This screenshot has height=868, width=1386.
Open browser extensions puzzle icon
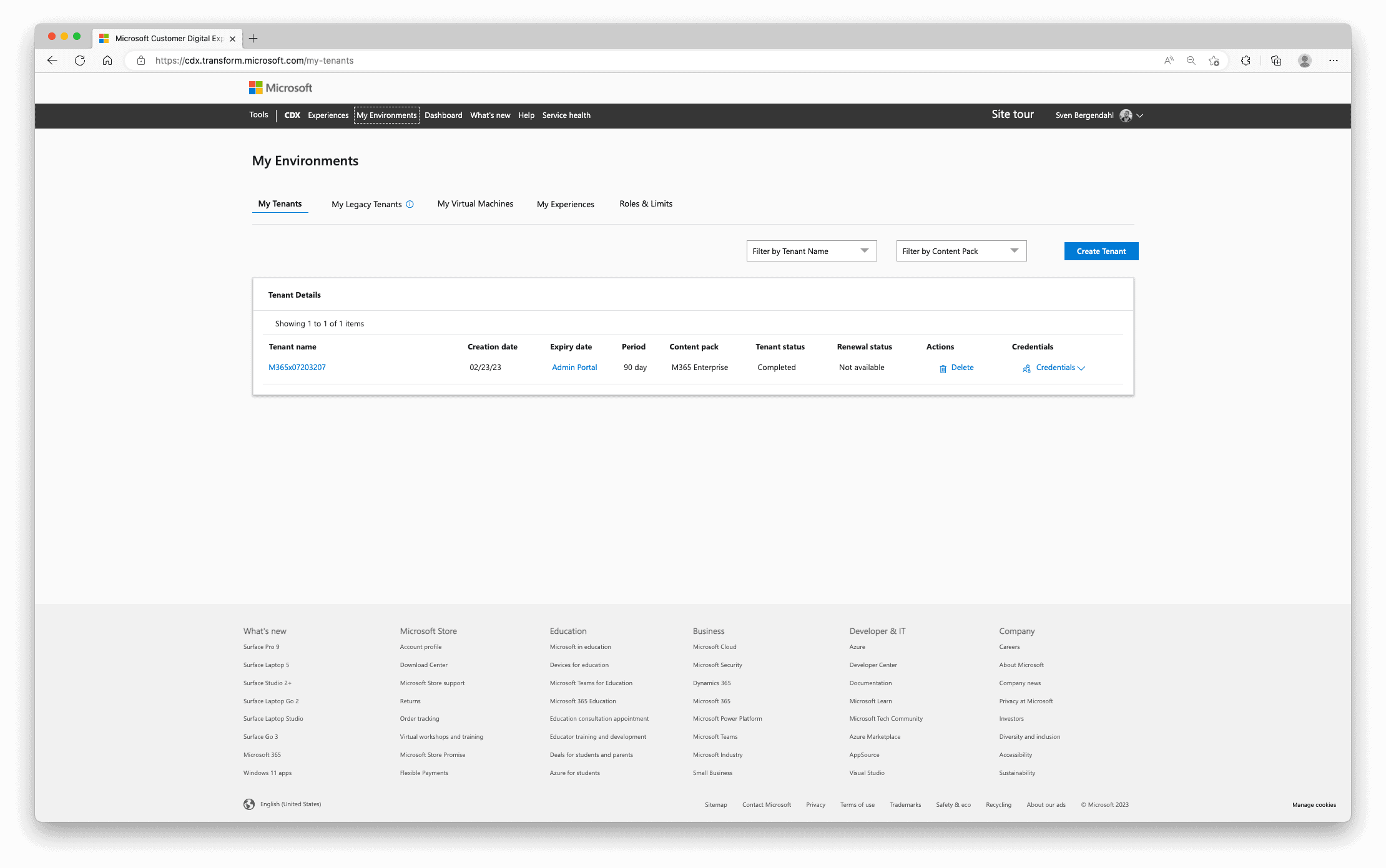pos(1246,61)
